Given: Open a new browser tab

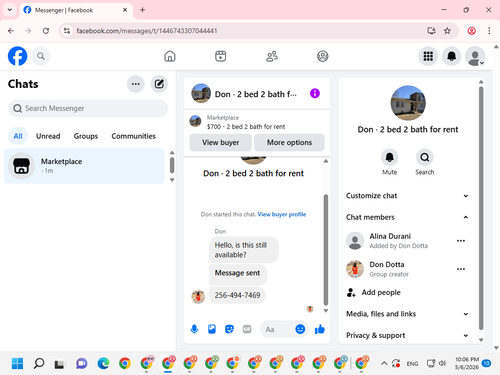Looking at the screenshot, I should tap(142, 10).
